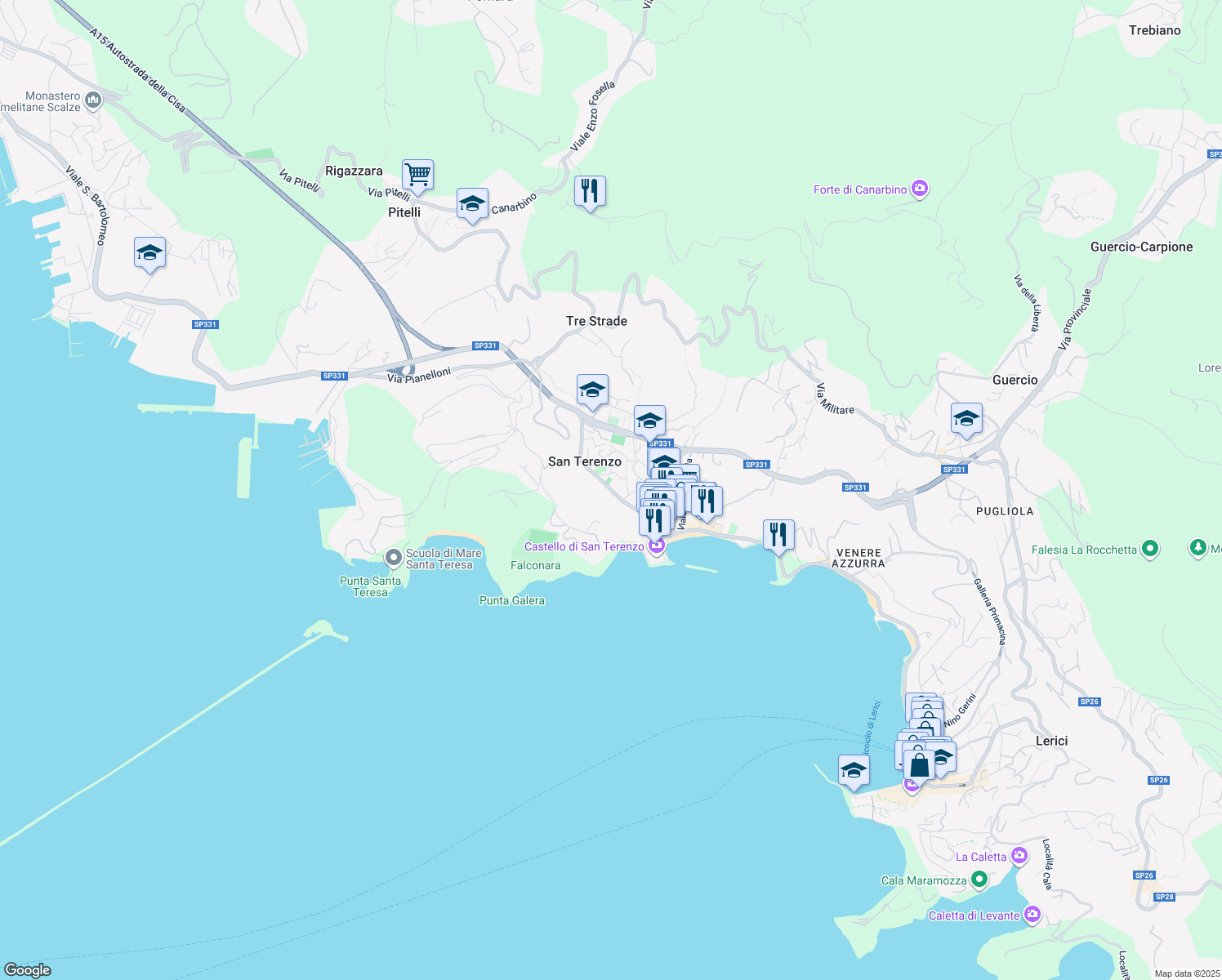Click the Falconara label
Image resolution: width=1222 pixels, height=980 pixels.
point(536,565)
